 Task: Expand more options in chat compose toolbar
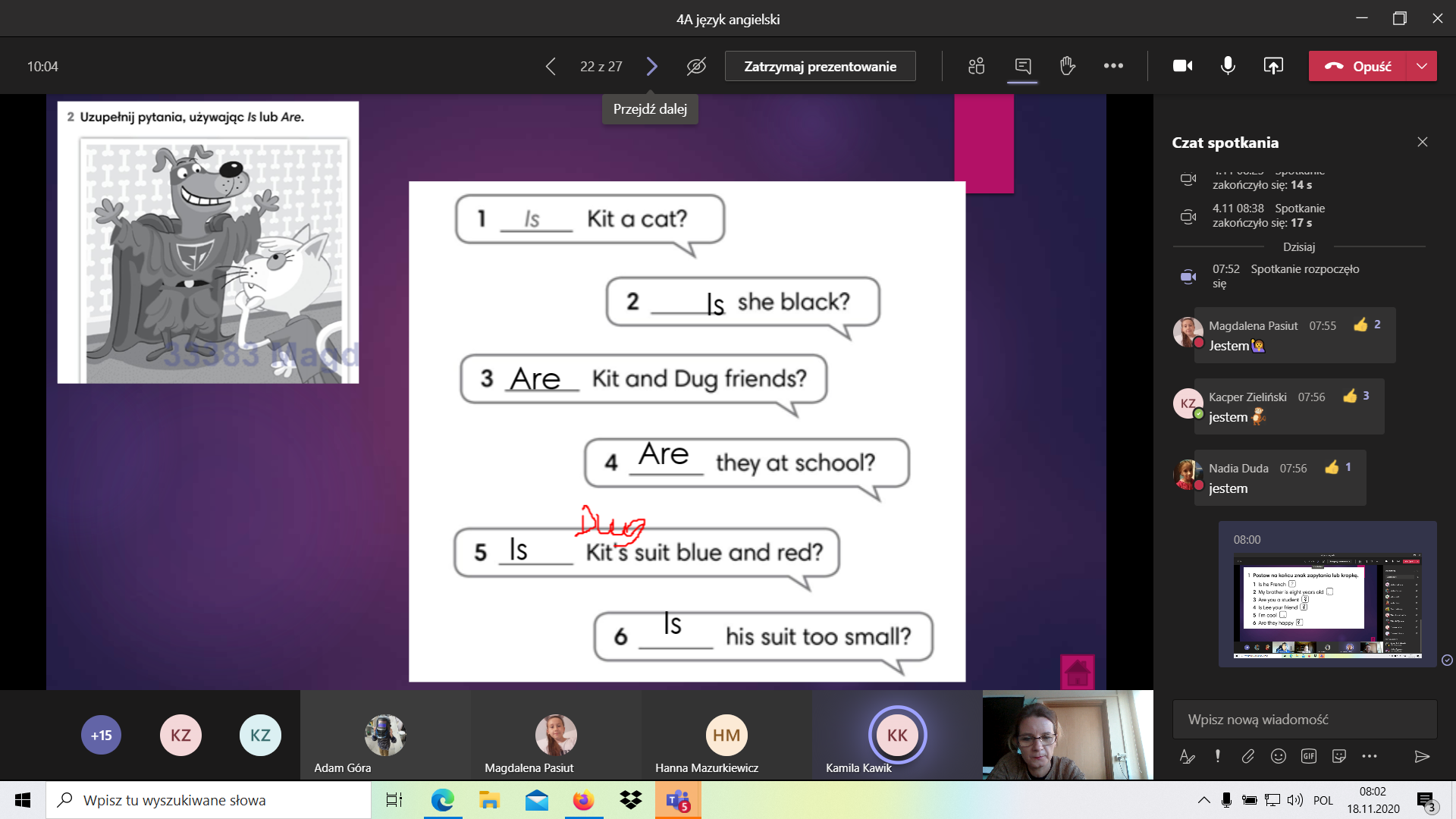tap(1370, 756)
